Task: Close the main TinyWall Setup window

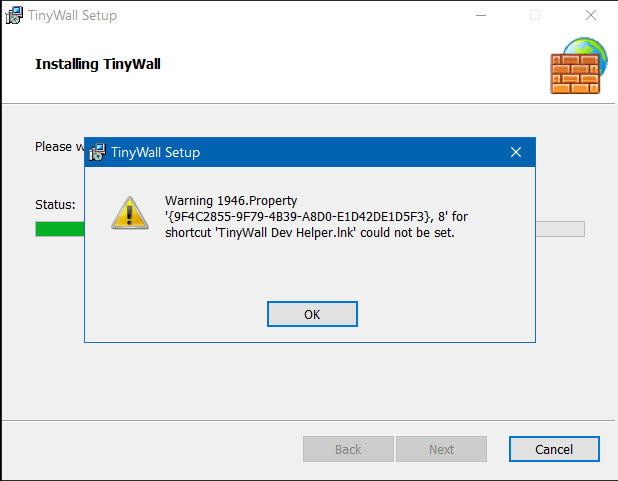Action: click(x=590, y=15)
